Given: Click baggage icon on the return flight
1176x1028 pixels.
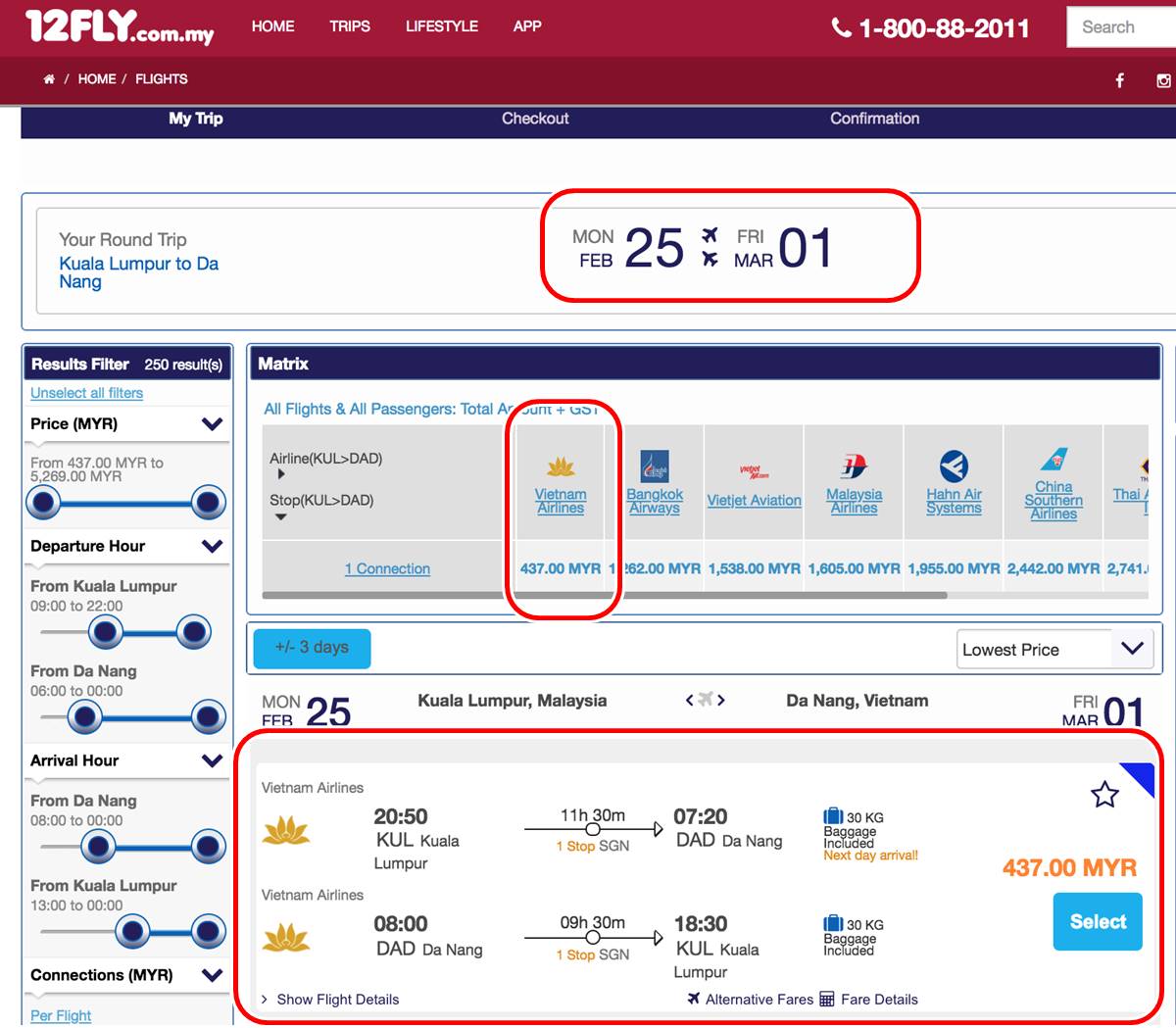Looking at the screenshot, I should click(833, 923).
